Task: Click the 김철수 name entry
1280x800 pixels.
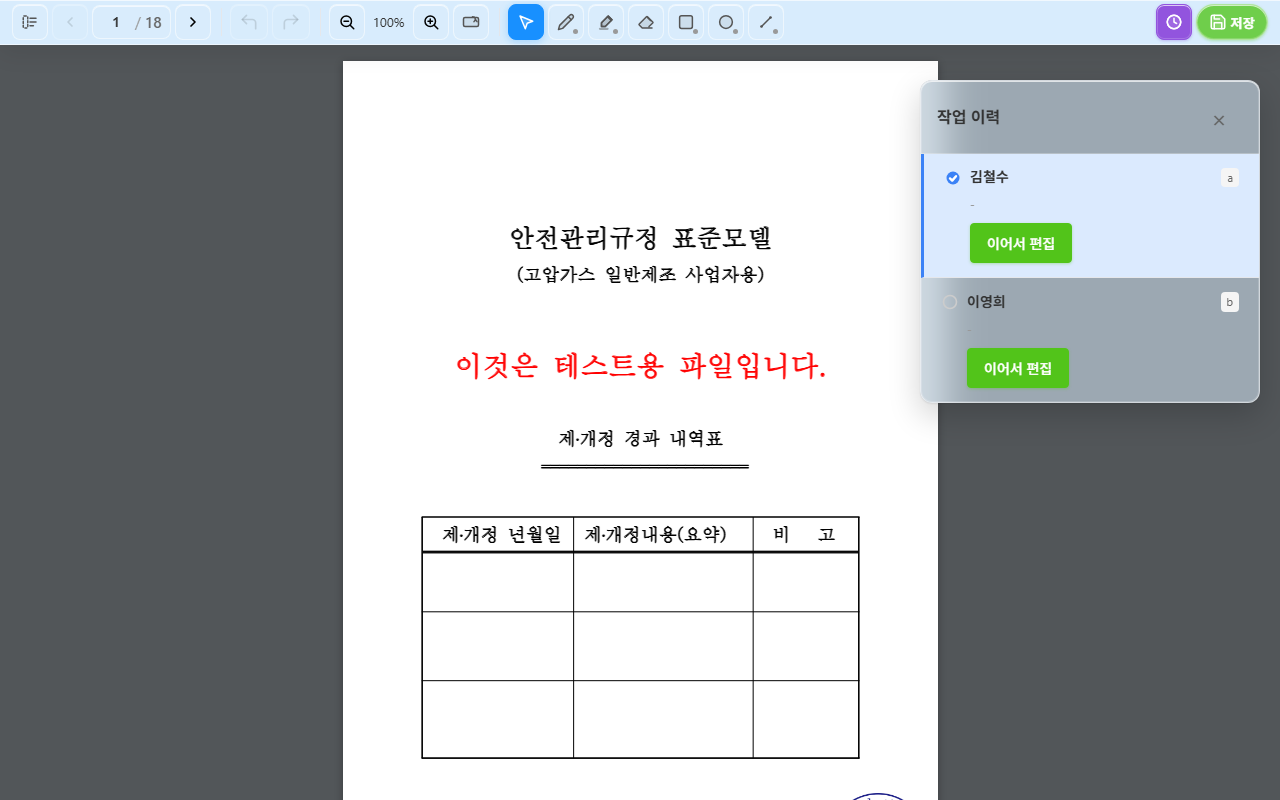Action: [989, 177]
